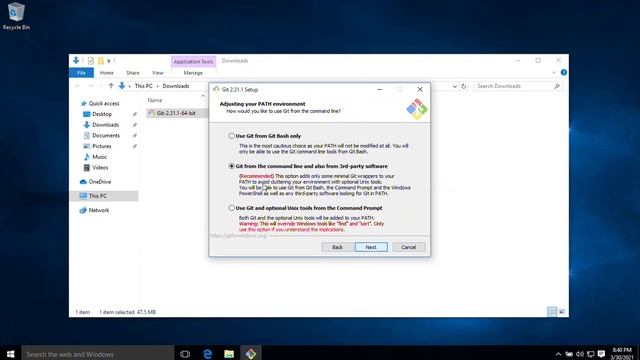Launch Microsoft Edge from the taskbar
Viewport: 640px width, 360px height.
point(207,353)
